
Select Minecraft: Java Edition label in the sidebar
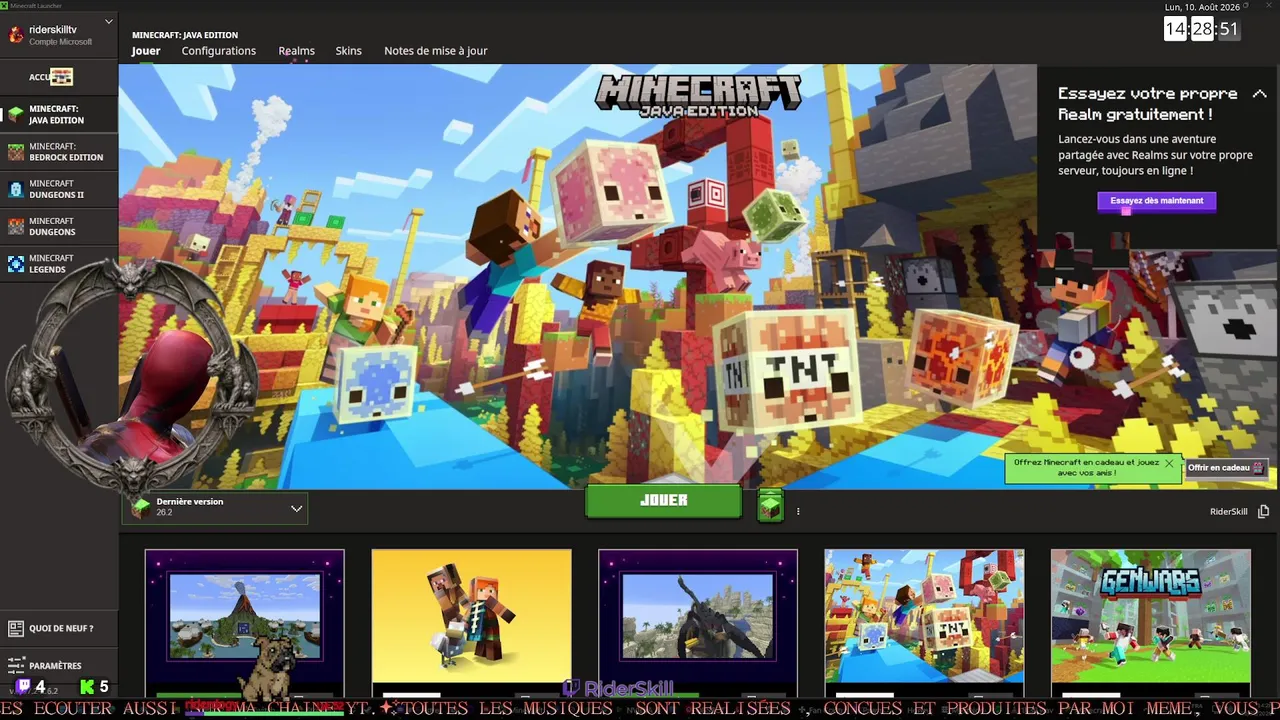[56, 115]
